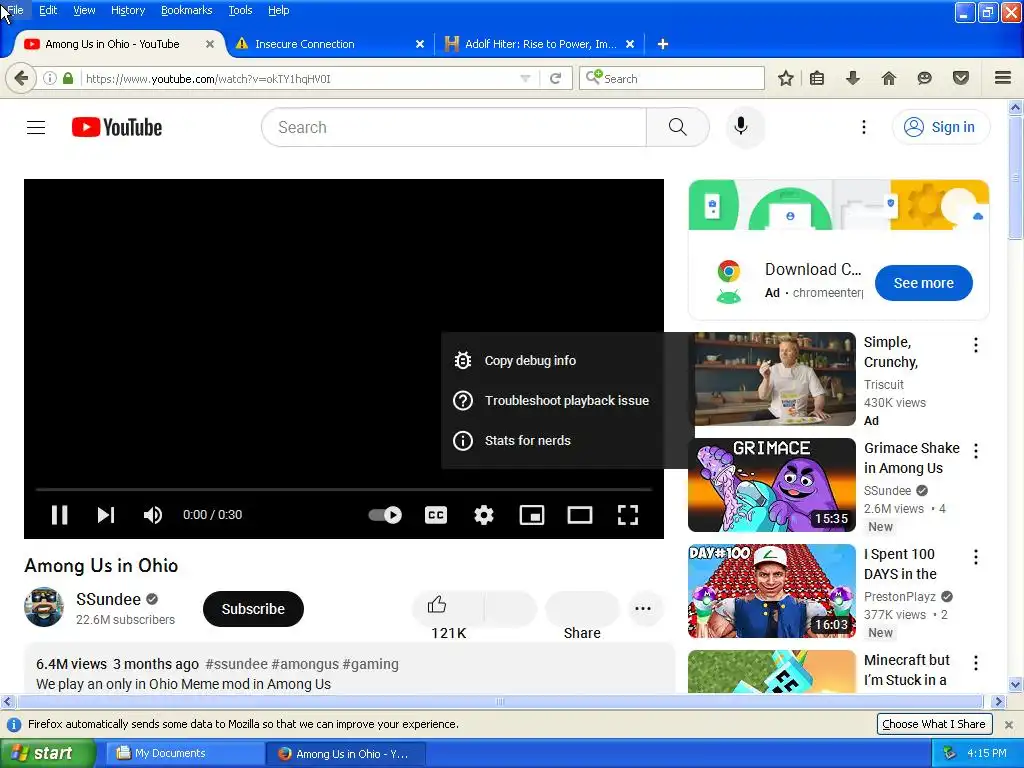Image resolution: width=1024 pixels, height=768 pixels.
Task: Sign in to YouTube
Action: pos(940,127)
